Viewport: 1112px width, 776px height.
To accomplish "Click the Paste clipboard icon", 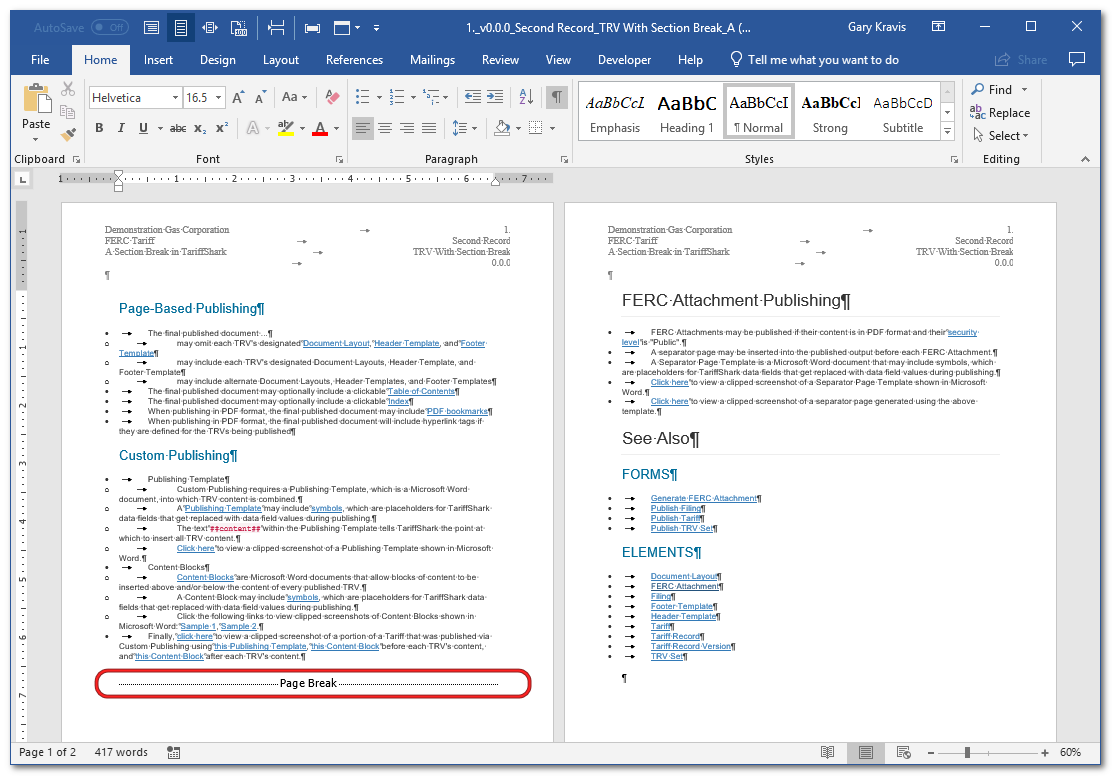I will pos(36,99).
